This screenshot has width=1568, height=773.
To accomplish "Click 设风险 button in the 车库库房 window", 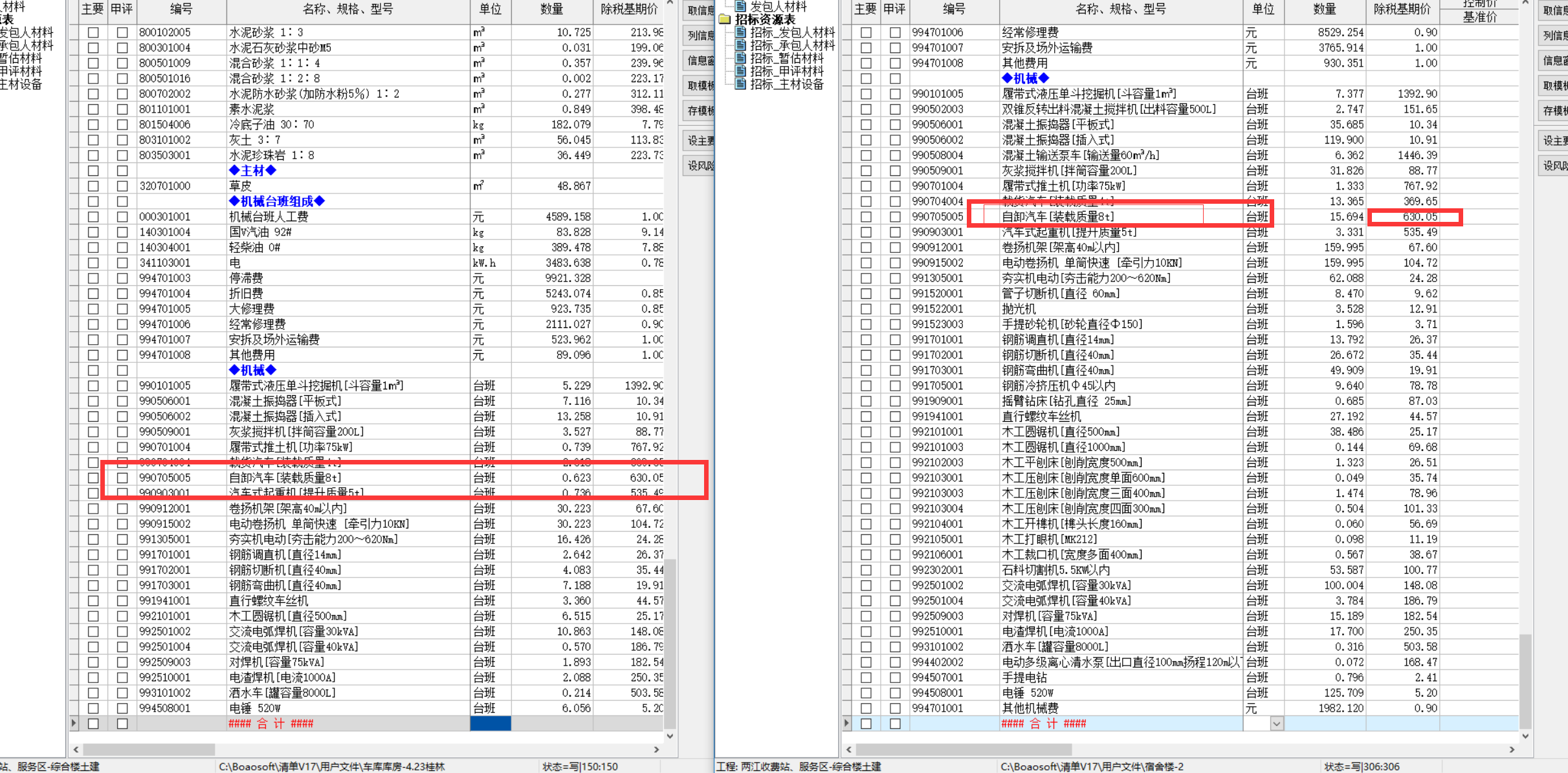I will [x=700, y=166].
